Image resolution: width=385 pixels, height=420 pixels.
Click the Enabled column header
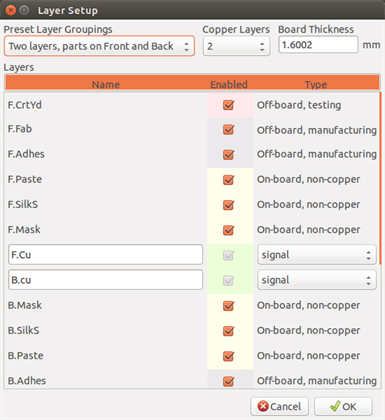229,84
